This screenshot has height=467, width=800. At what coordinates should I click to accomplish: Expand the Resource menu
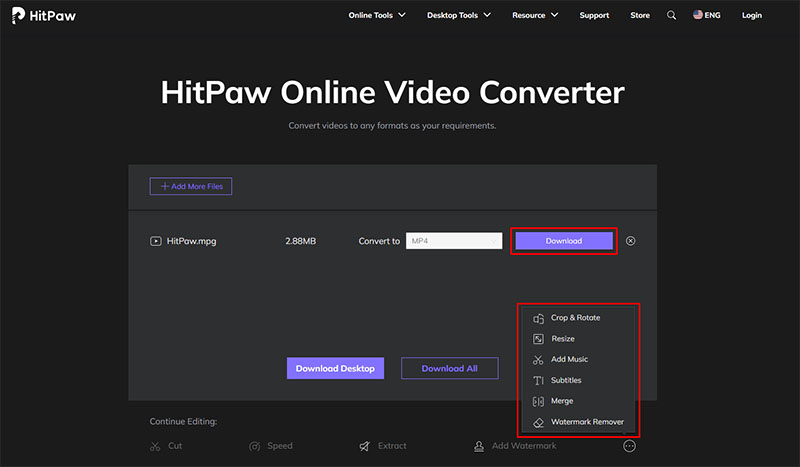(x=535, y=15)
